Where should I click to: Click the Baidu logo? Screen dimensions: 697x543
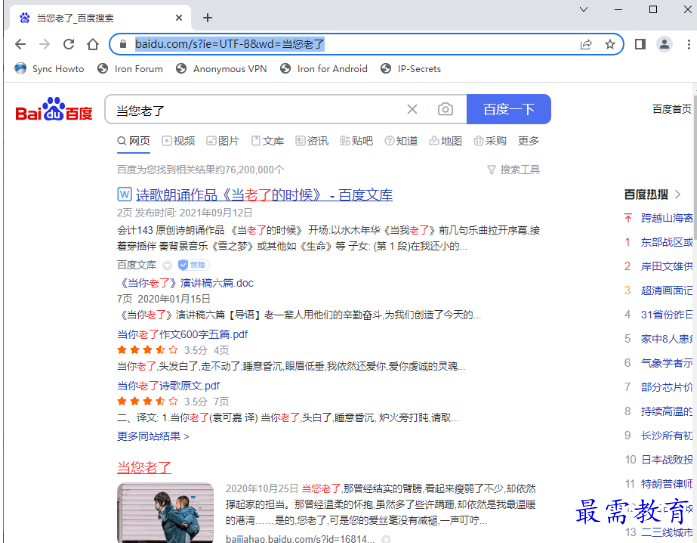54,109
